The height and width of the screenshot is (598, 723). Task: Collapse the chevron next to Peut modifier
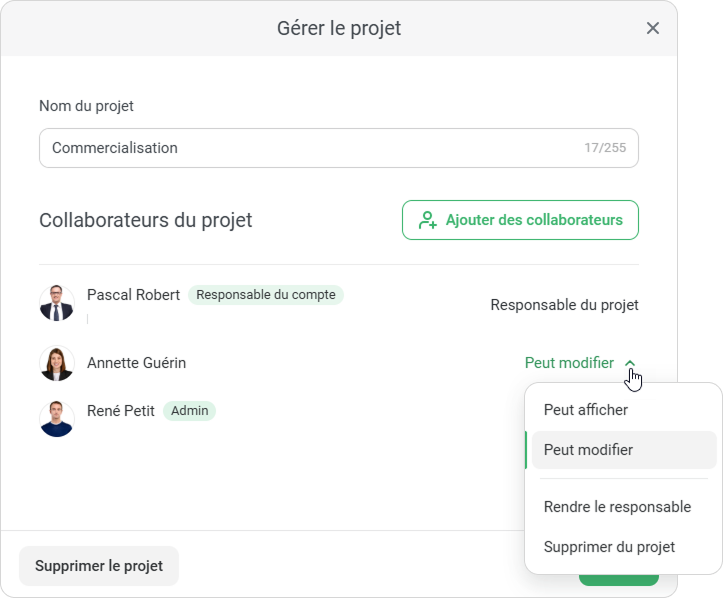point(630,364)
